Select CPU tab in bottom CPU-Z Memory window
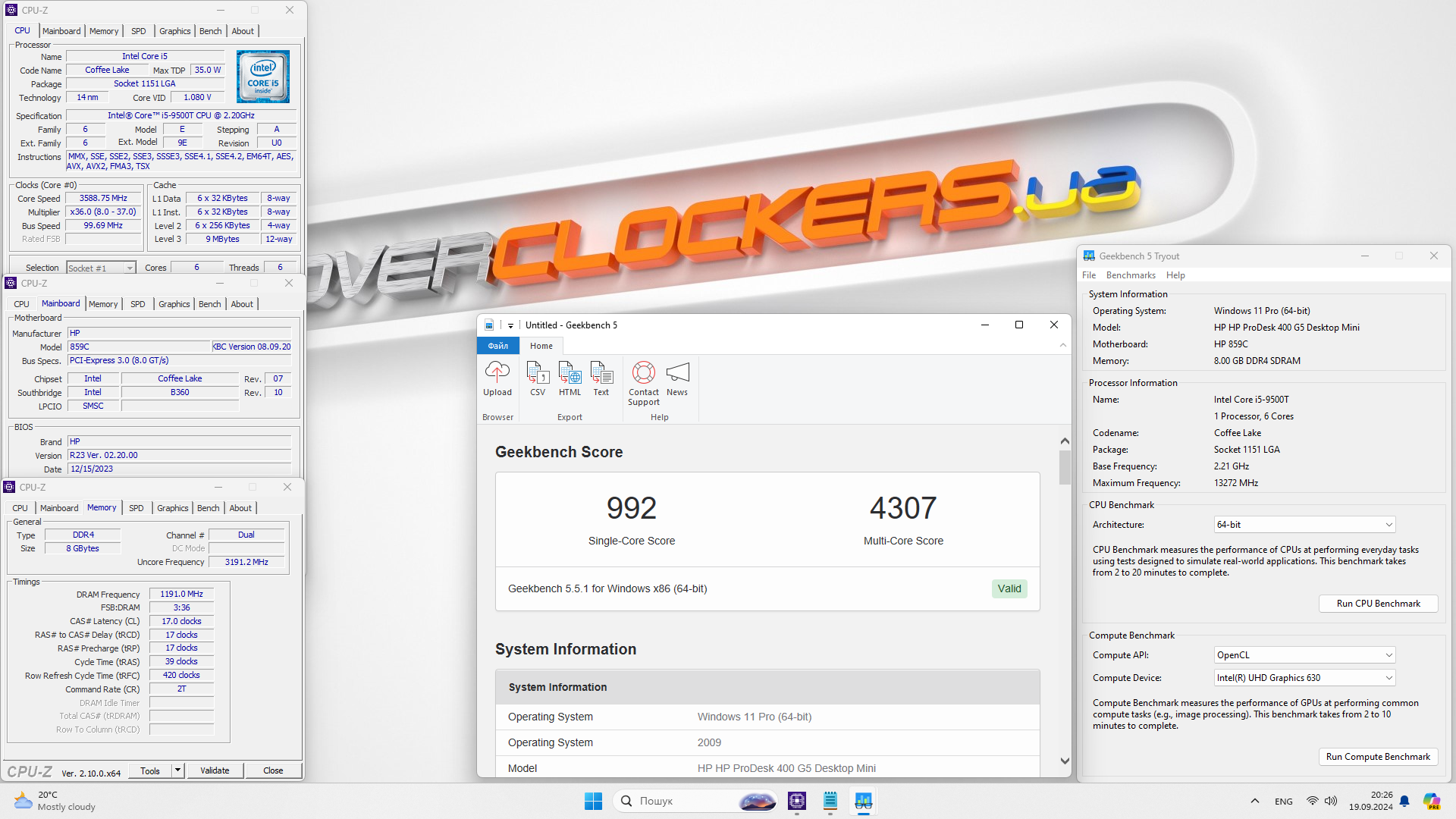This screenshot has width=1456, height=819. point(20,508)
